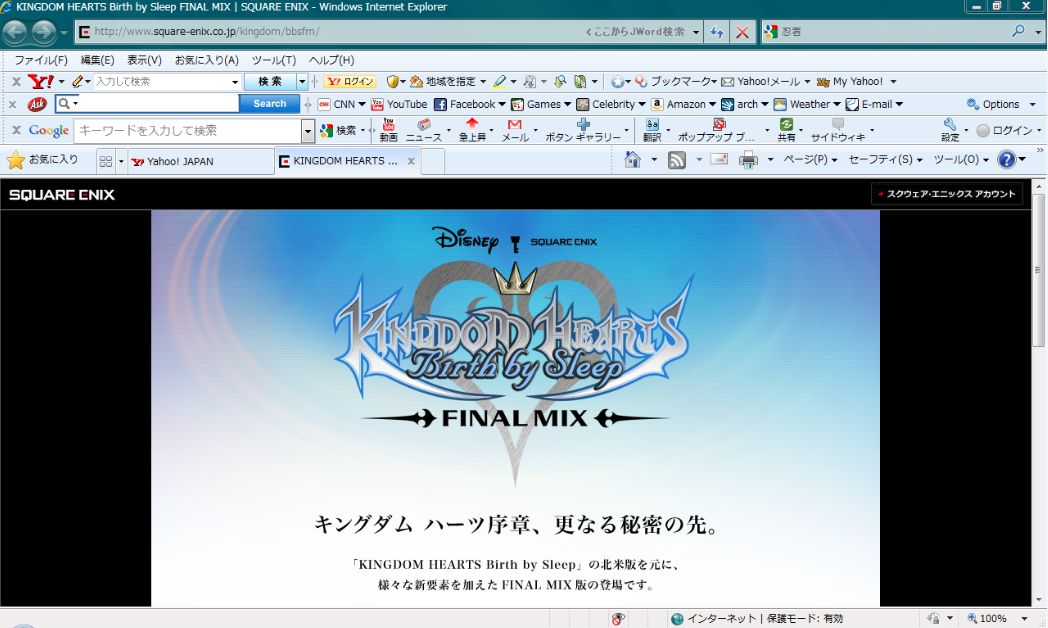1048x628 pixels.
Task: Click the サイドウィキ speech bubble icon
Action: [x=837, y=124]
